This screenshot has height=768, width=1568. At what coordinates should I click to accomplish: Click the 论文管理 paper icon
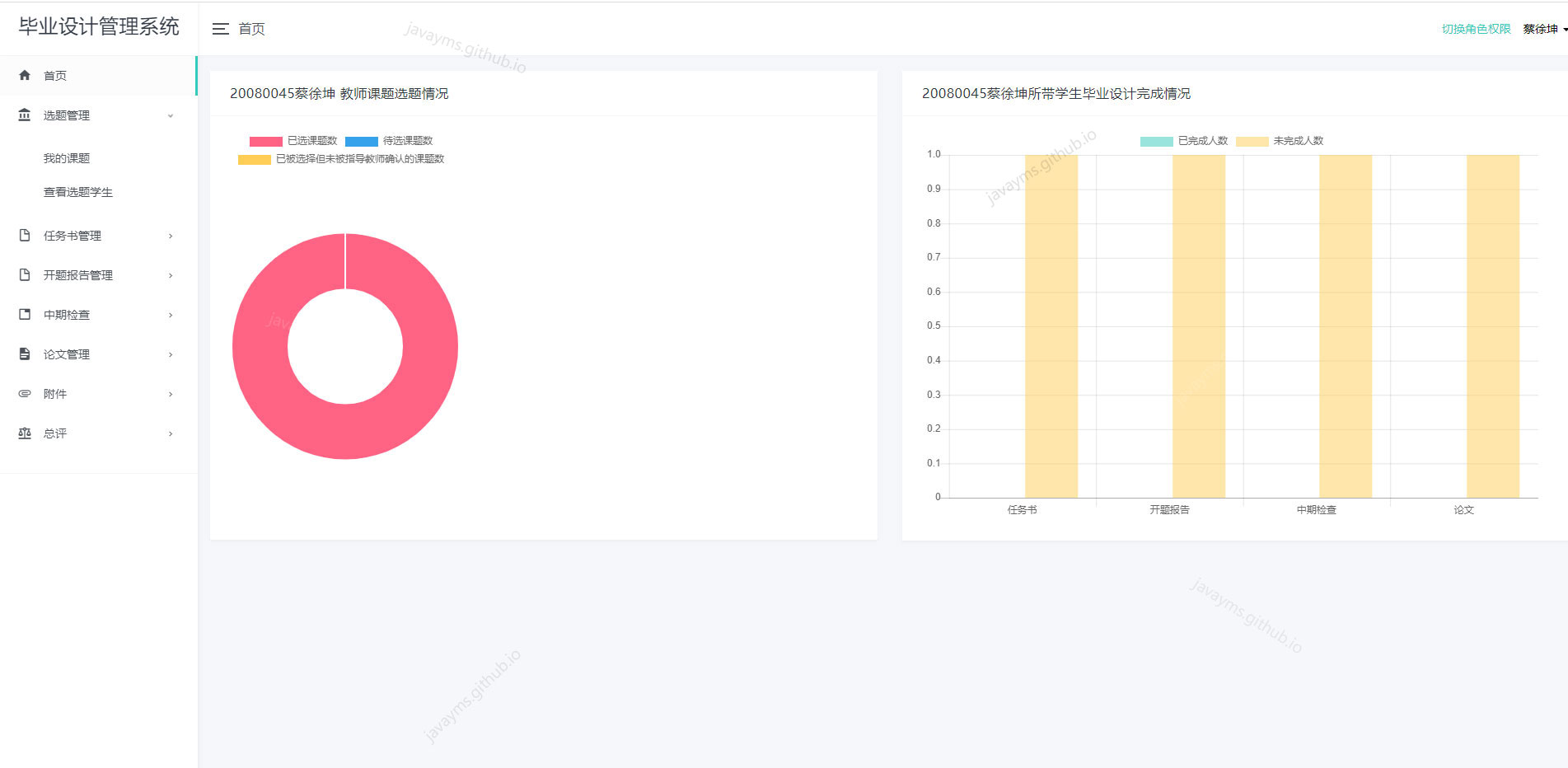(x=25, y=354)
